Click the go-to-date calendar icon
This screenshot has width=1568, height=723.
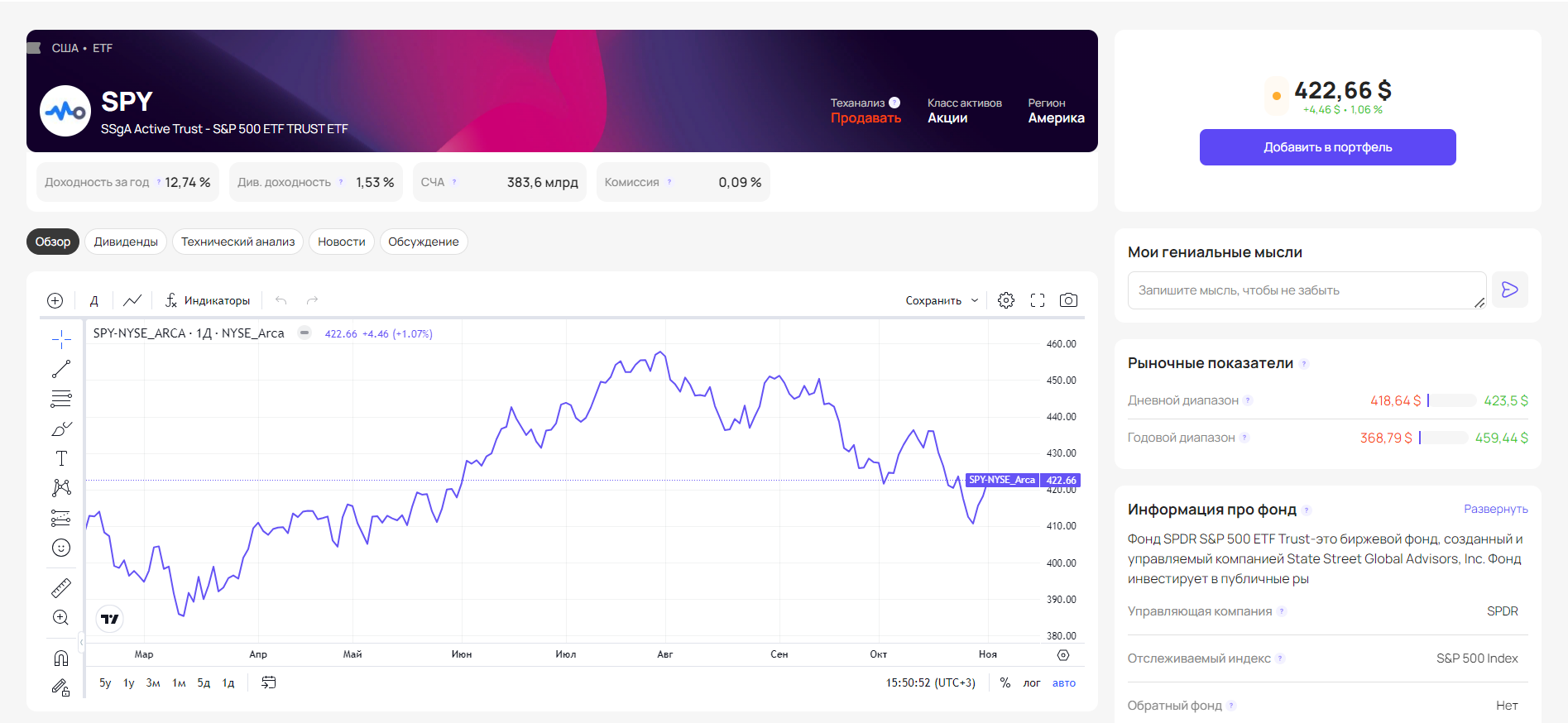pyautogui.click(x=269, y=682)
